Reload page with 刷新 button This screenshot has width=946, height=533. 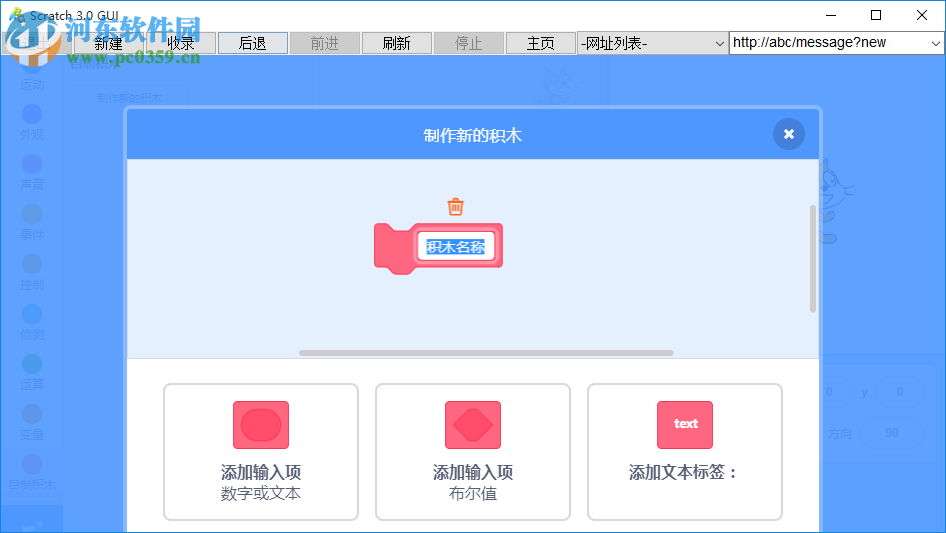pos(396,43)
